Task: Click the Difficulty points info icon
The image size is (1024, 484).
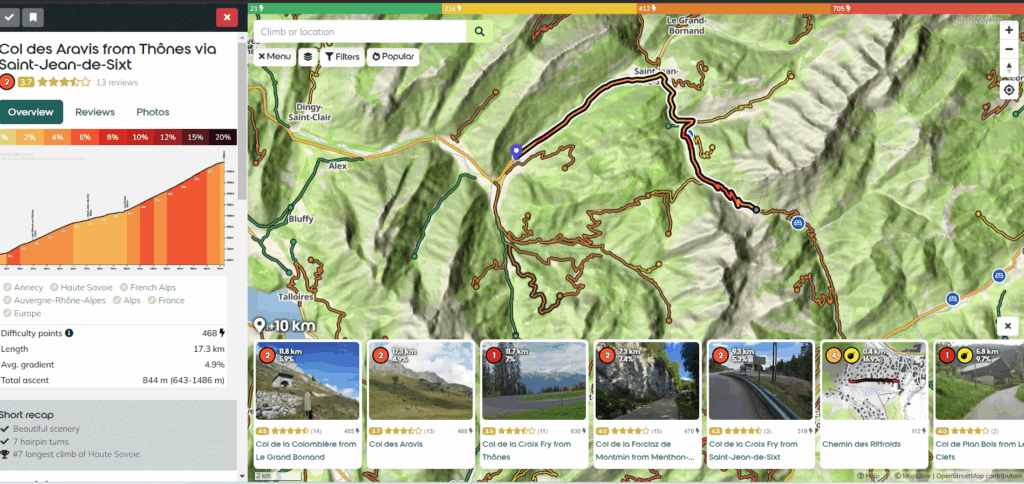Action: point(69,333)
